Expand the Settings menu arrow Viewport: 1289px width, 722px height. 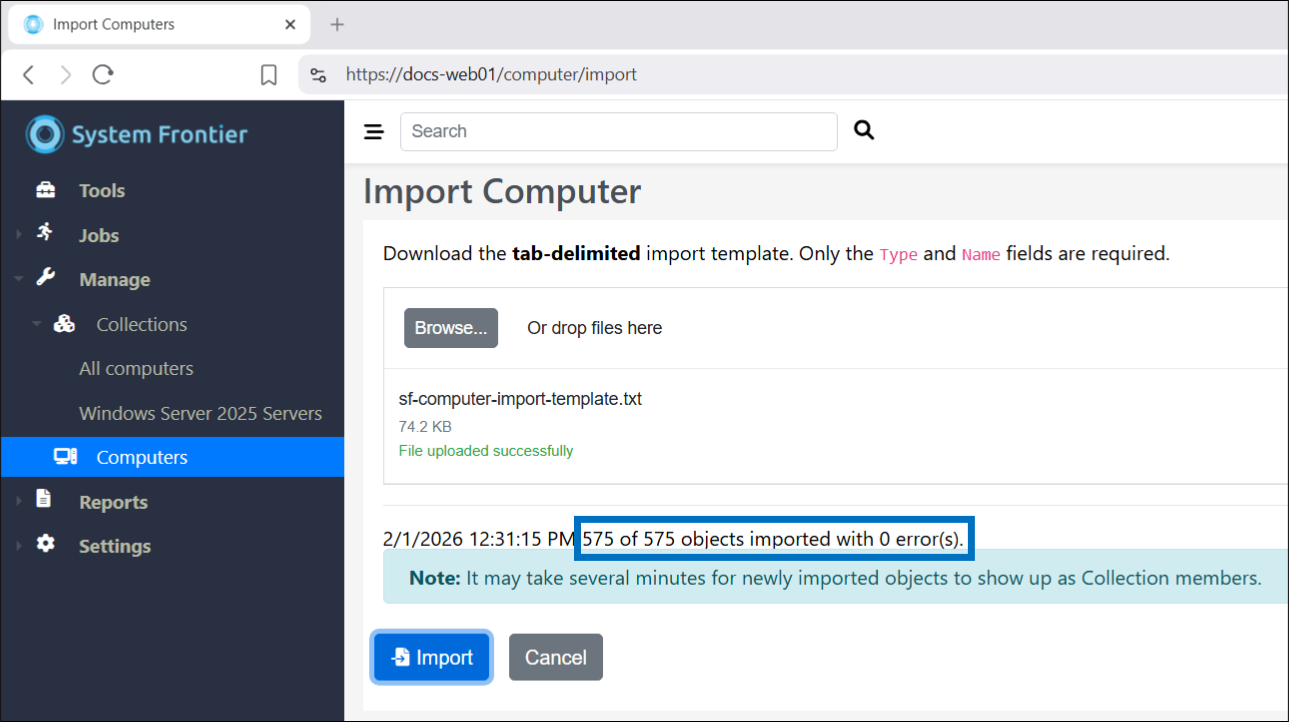18,546
